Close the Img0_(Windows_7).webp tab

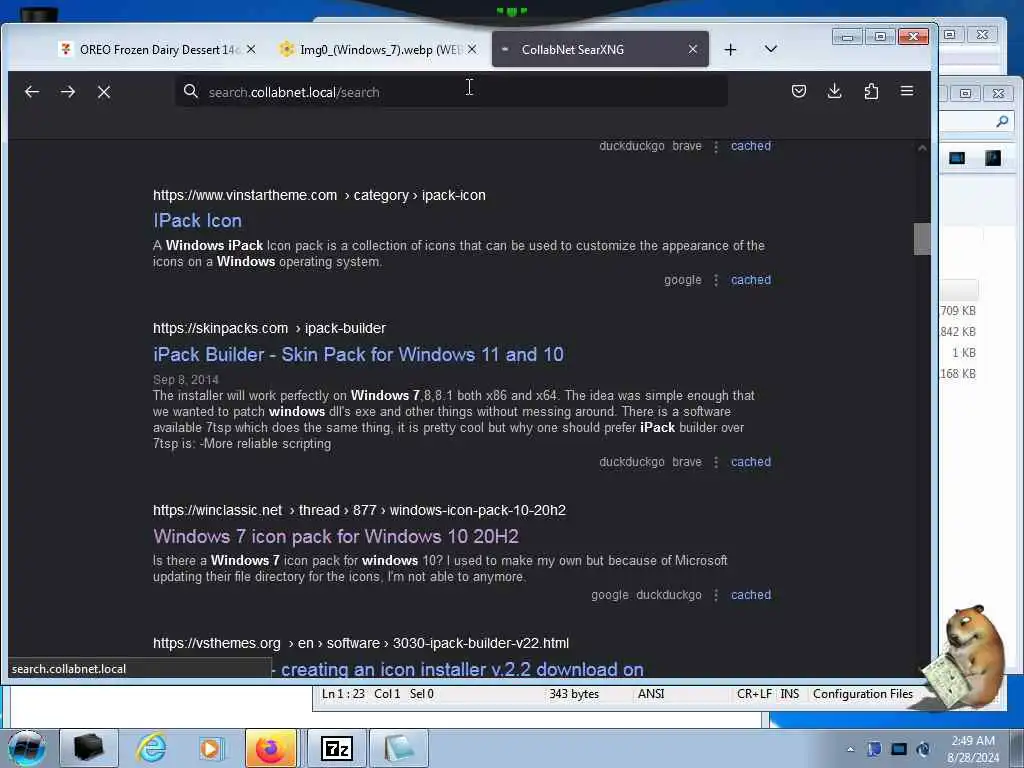472,49
